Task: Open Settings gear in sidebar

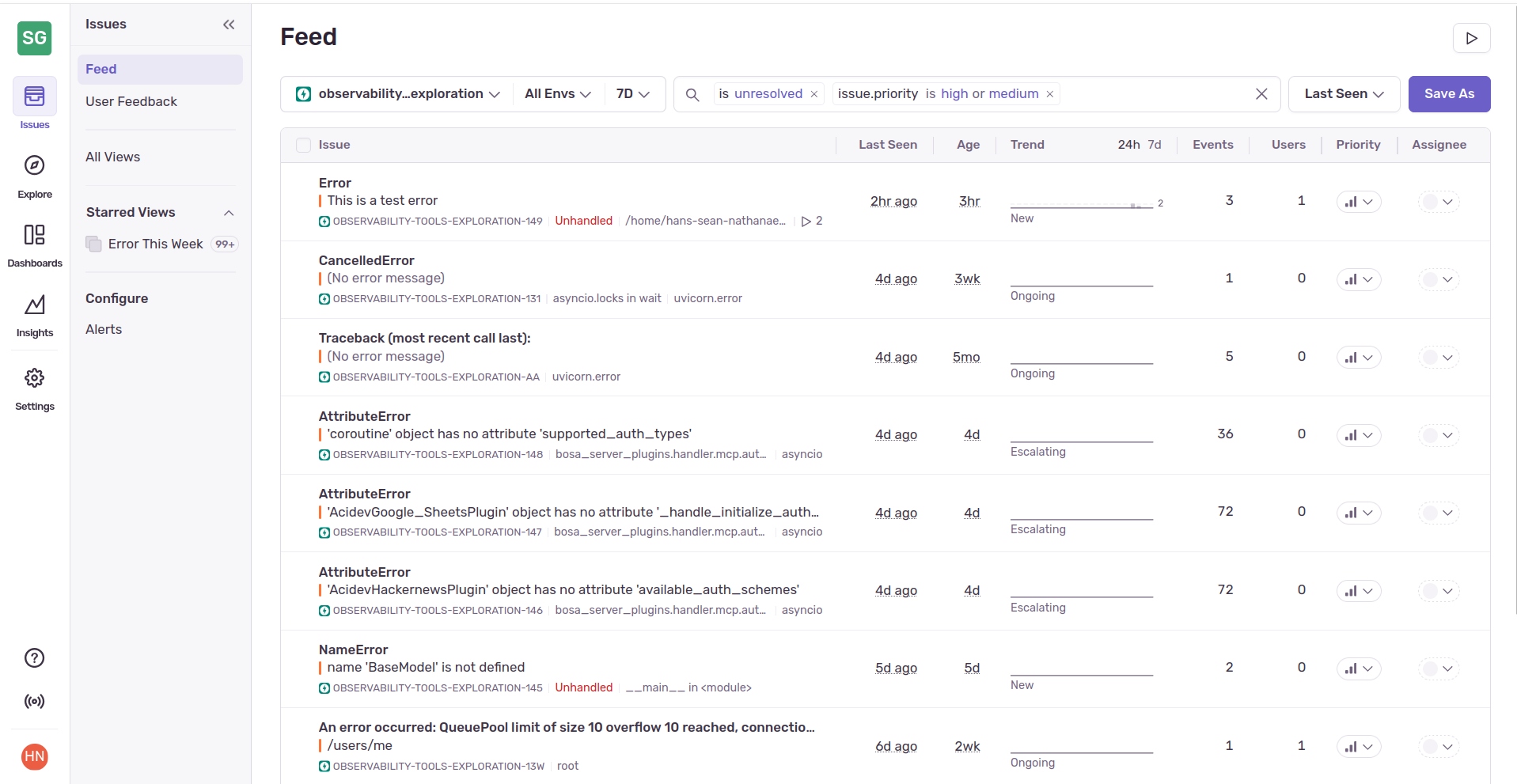Action: coord(34,387)
